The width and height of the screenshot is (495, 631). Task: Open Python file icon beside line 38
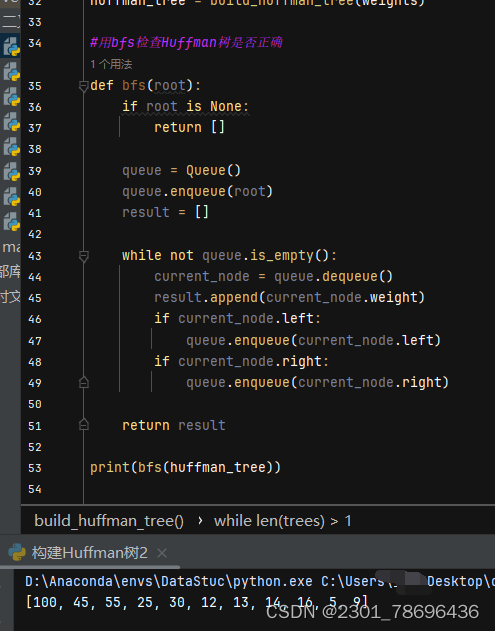coord(11,147)
